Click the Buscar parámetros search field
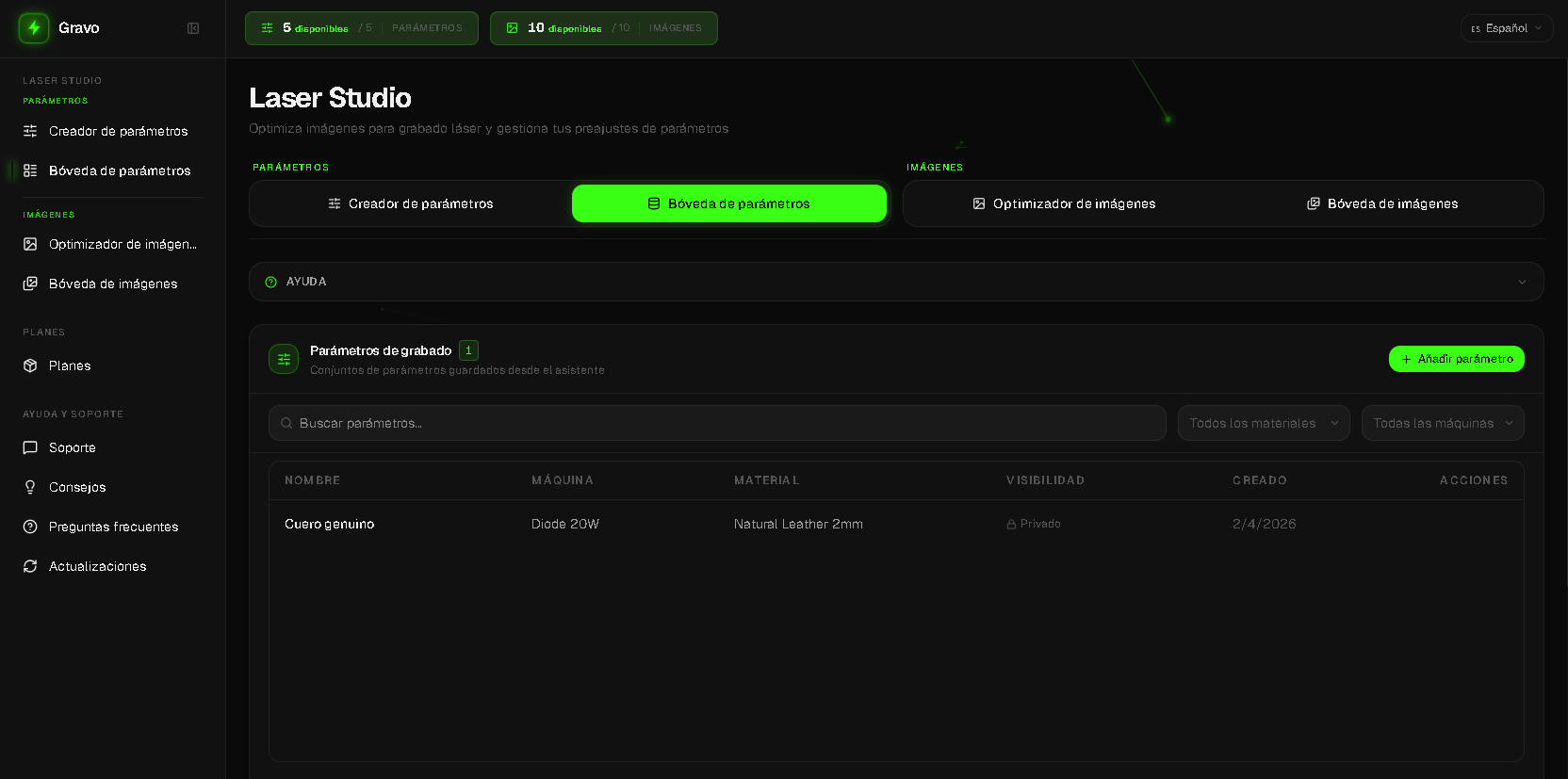1568x779 pixels. [716, 423]
